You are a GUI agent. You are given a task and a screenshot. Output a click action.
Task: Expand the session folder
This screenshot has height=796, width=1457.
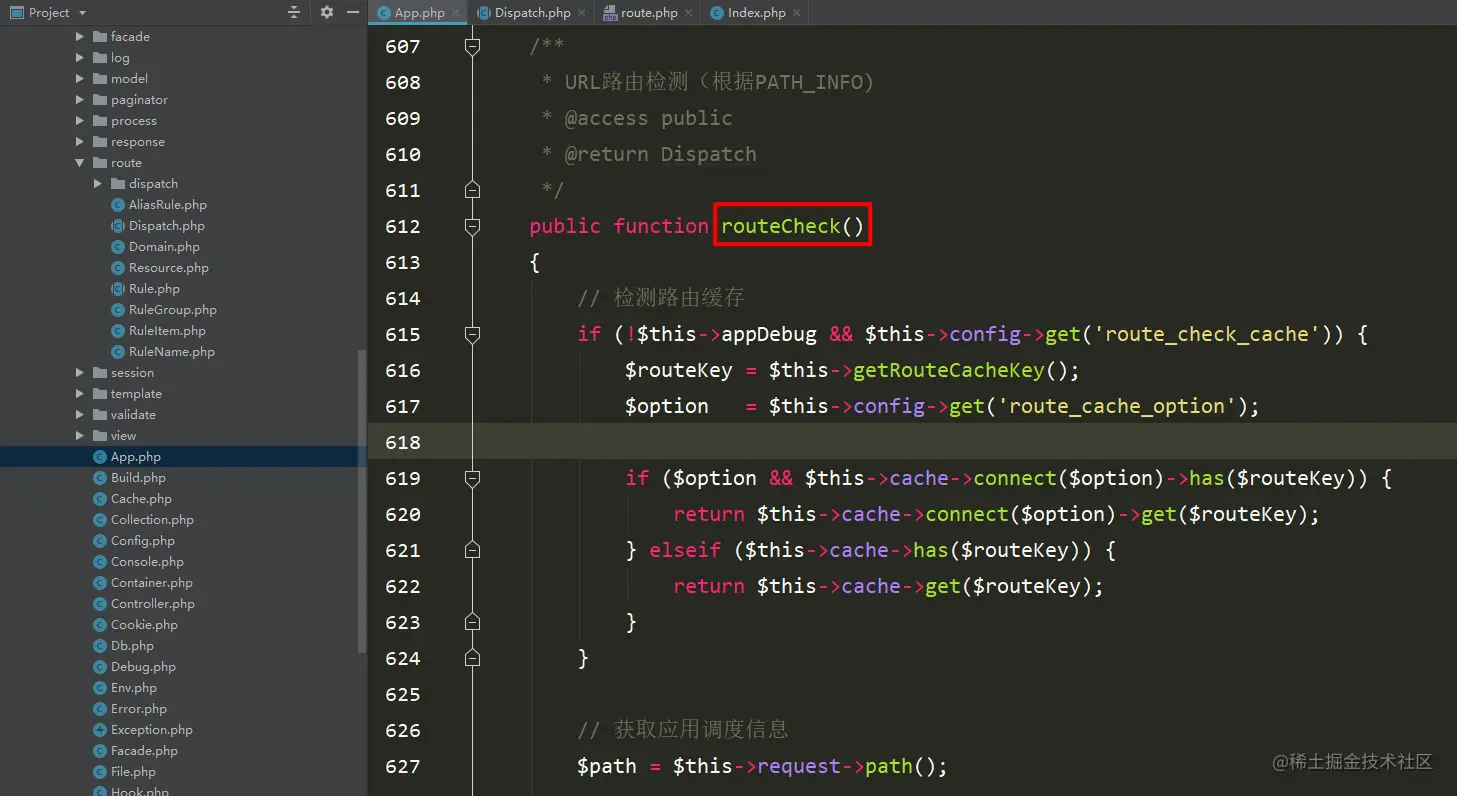click(80, 373)
